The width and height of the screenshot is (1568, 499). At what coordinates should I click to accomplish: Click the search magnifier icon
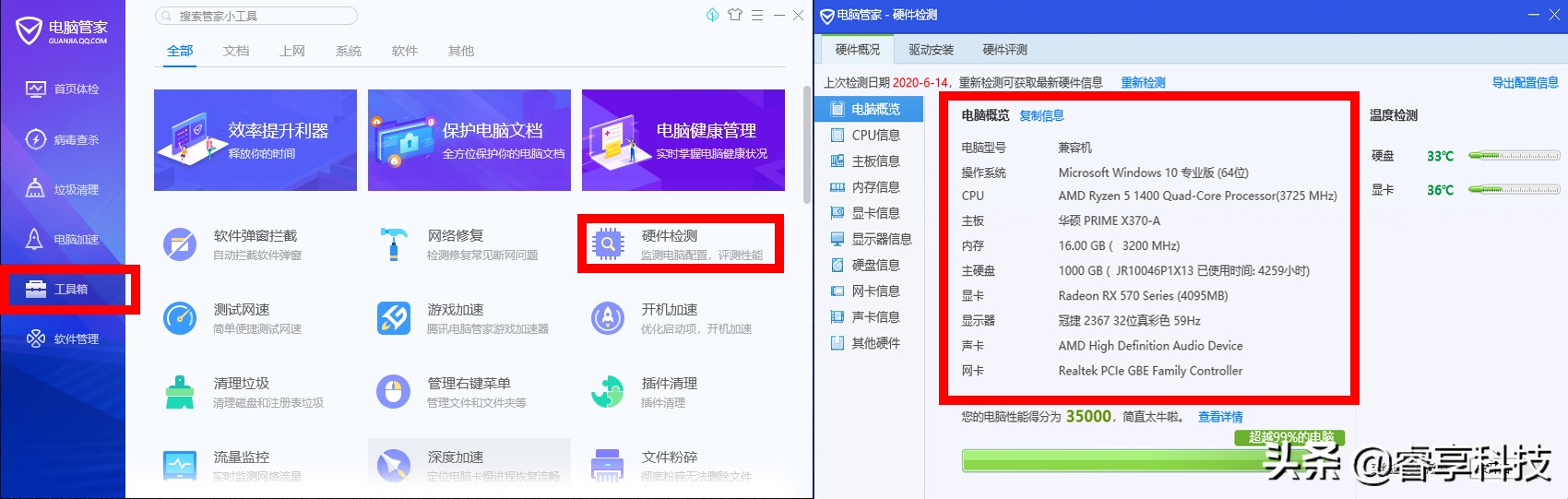(x=165, y=16)
